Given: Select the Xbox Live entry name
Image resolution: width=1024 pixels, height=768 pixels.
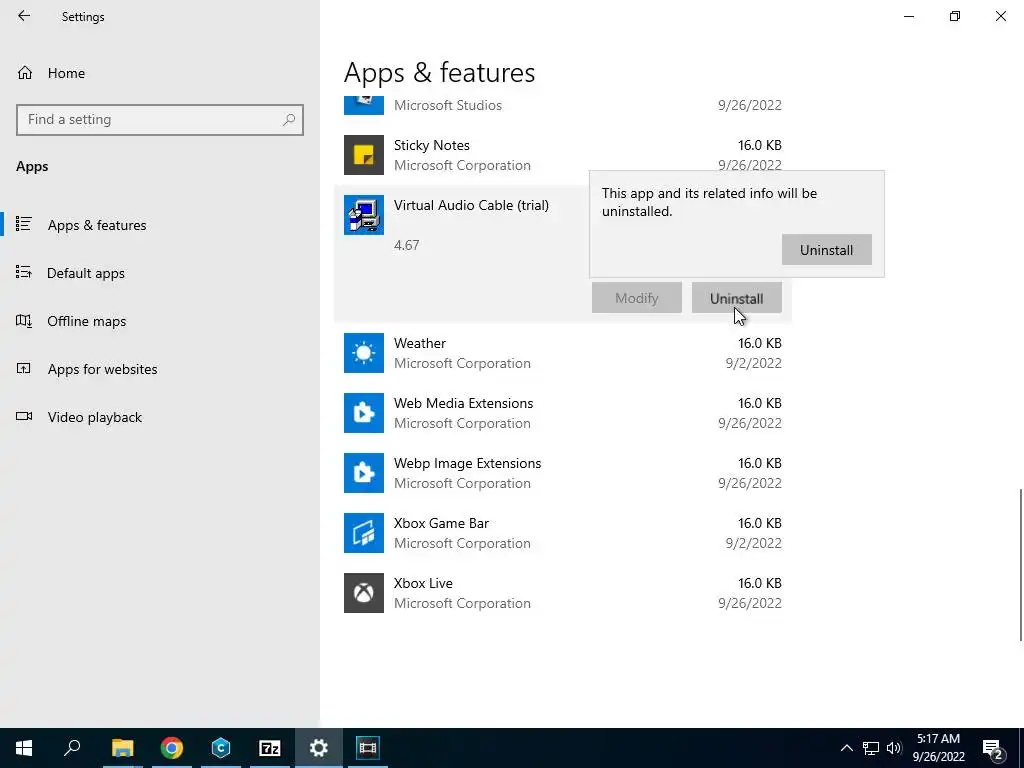Looking at the screenshot, I should click(x=423, y=583).
